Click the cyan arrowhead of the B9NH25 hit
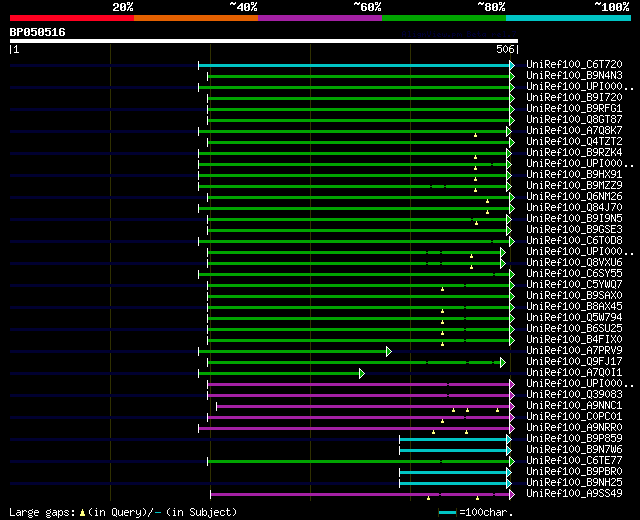Screen dimensions: 640x520 (509, 484)
